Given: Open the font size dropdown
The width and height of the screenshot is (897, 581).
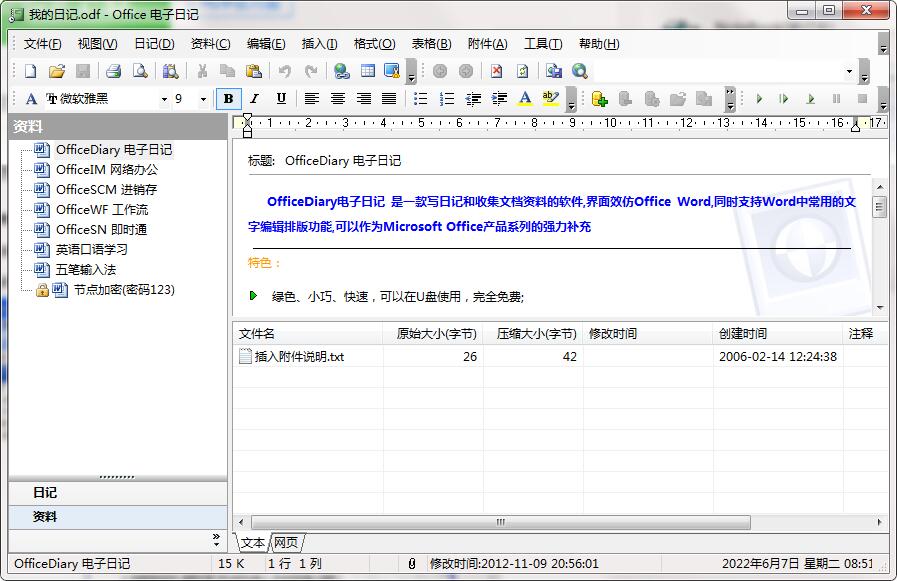Looking at the screenshot, I should pyautogui.click(x=201, y=99).
